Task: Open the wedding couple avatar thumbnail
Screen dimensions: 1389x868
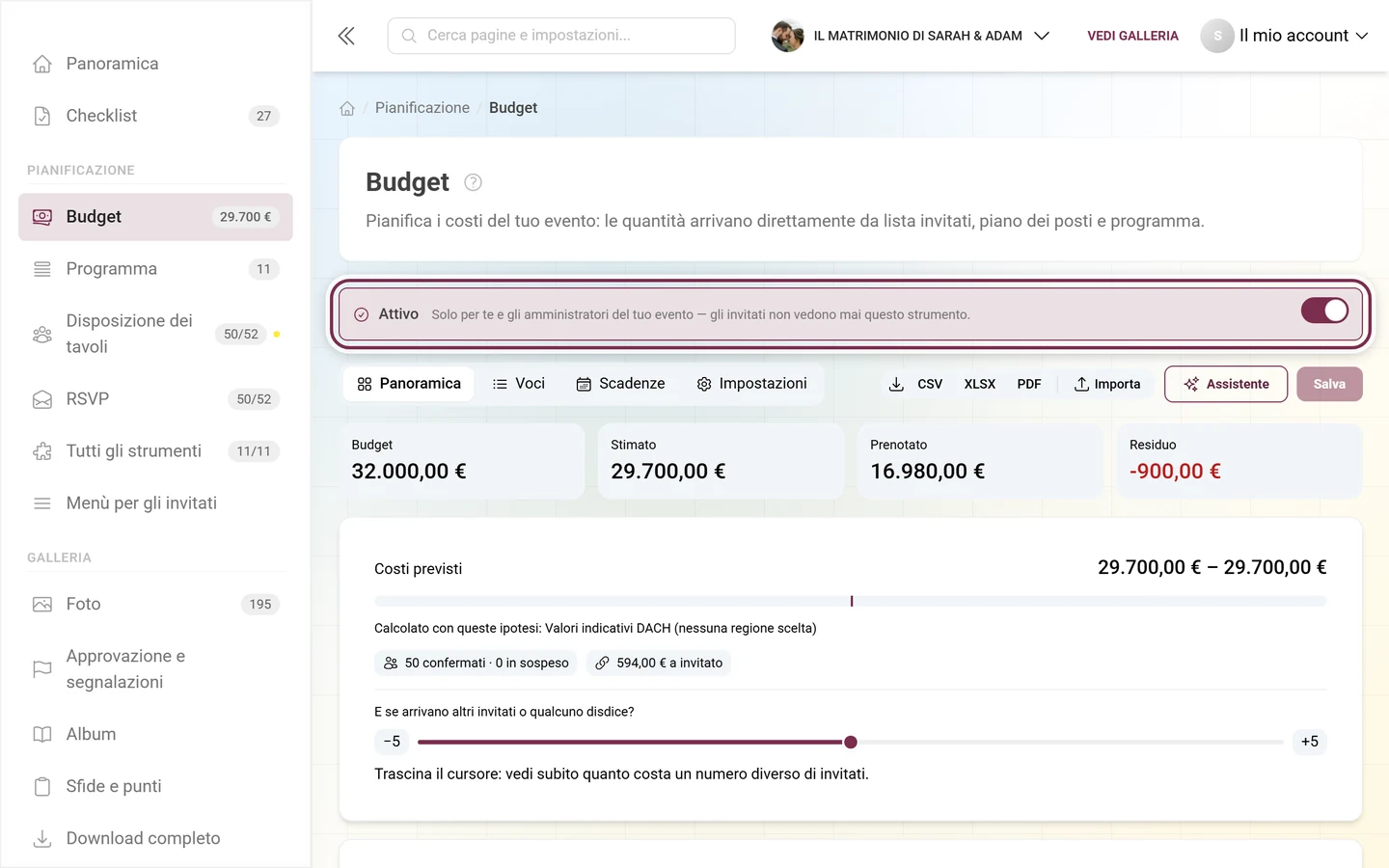Action: click(788, 36)
